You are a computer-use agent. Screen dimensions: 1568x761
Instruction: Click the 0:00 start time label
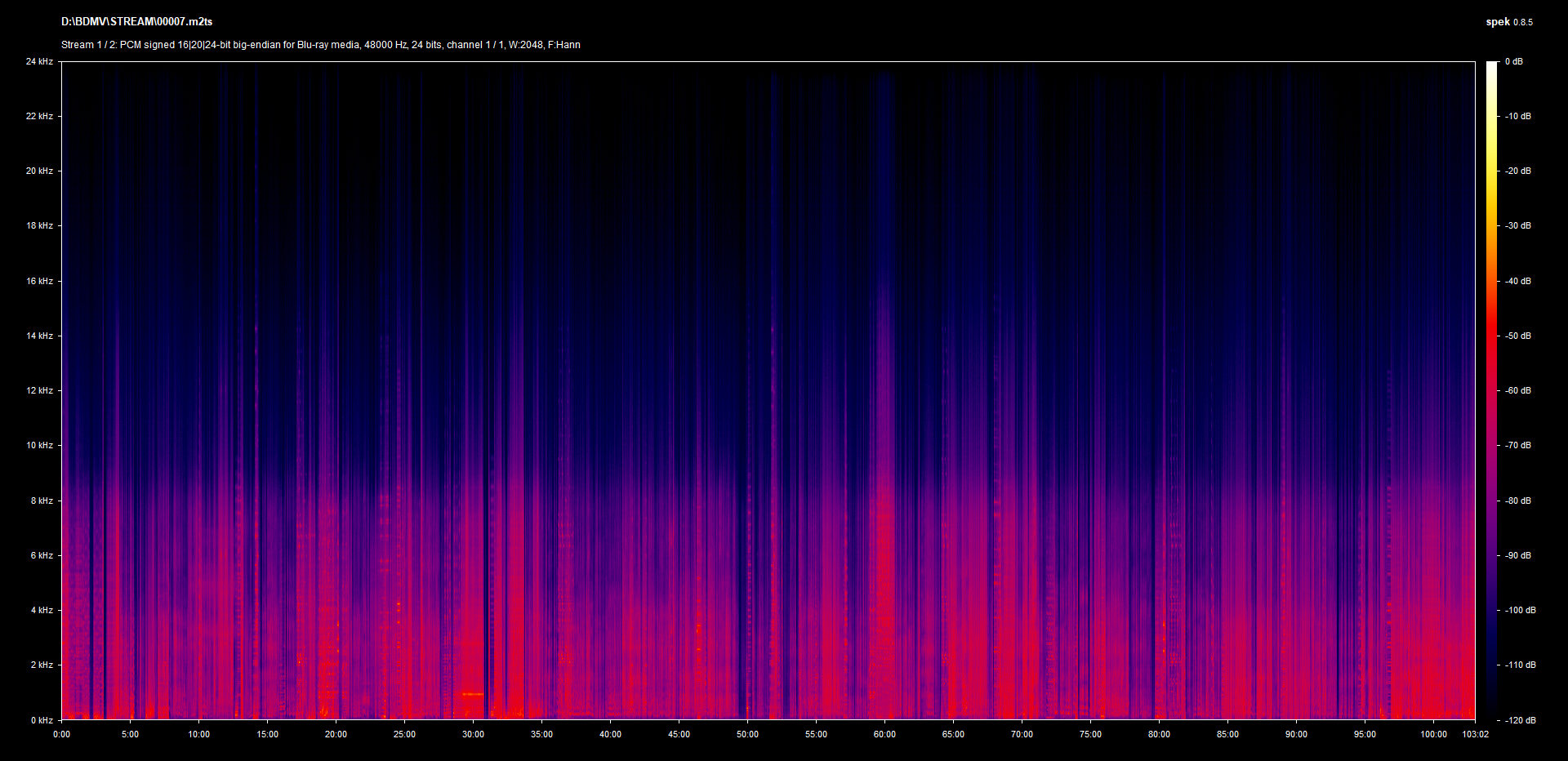[62, 734]
